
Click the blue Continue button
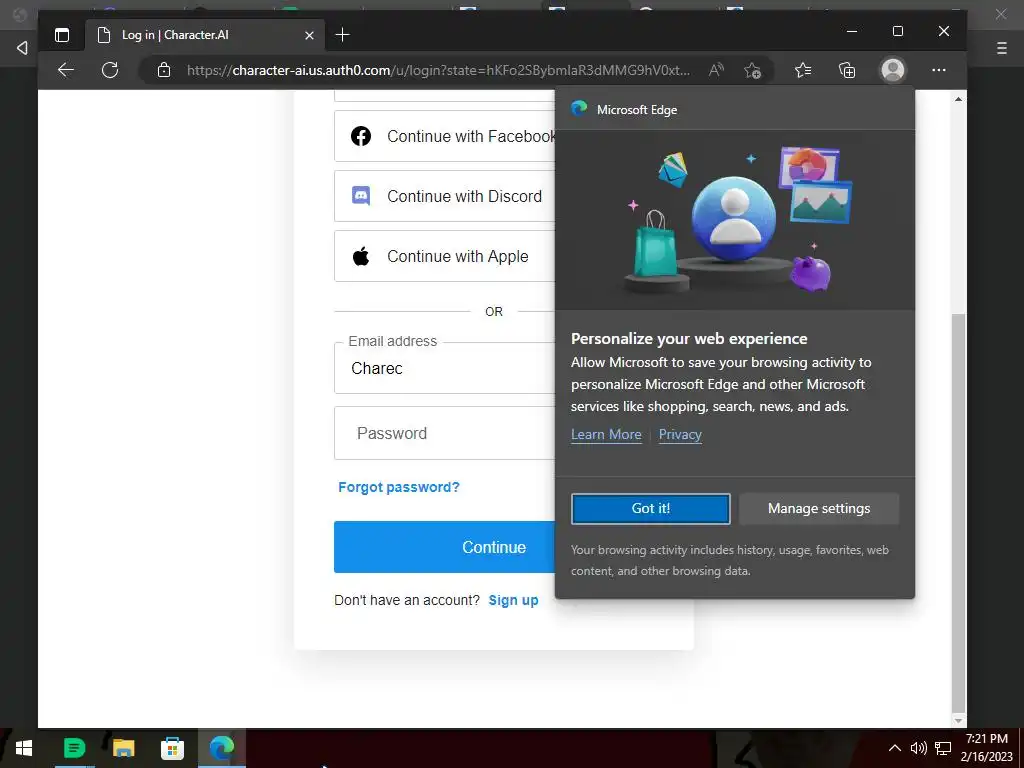(x=445, y=547)
